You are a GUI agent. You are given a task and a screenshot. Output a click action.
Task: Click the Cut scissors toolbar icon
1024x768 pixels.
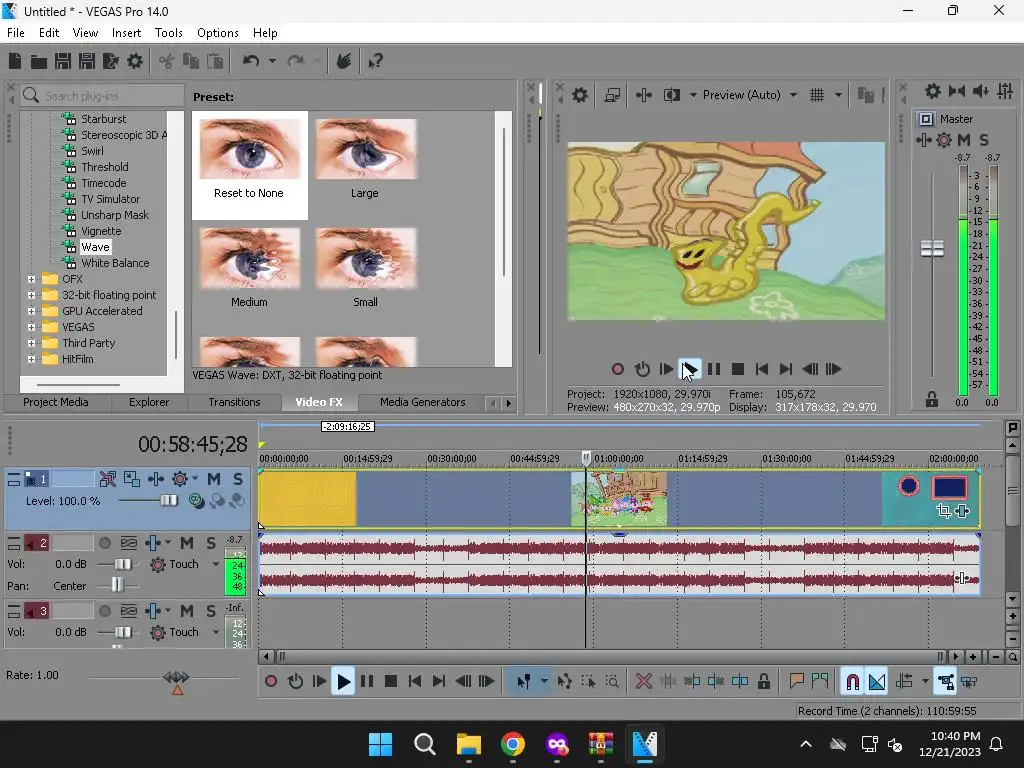point(167,61)
